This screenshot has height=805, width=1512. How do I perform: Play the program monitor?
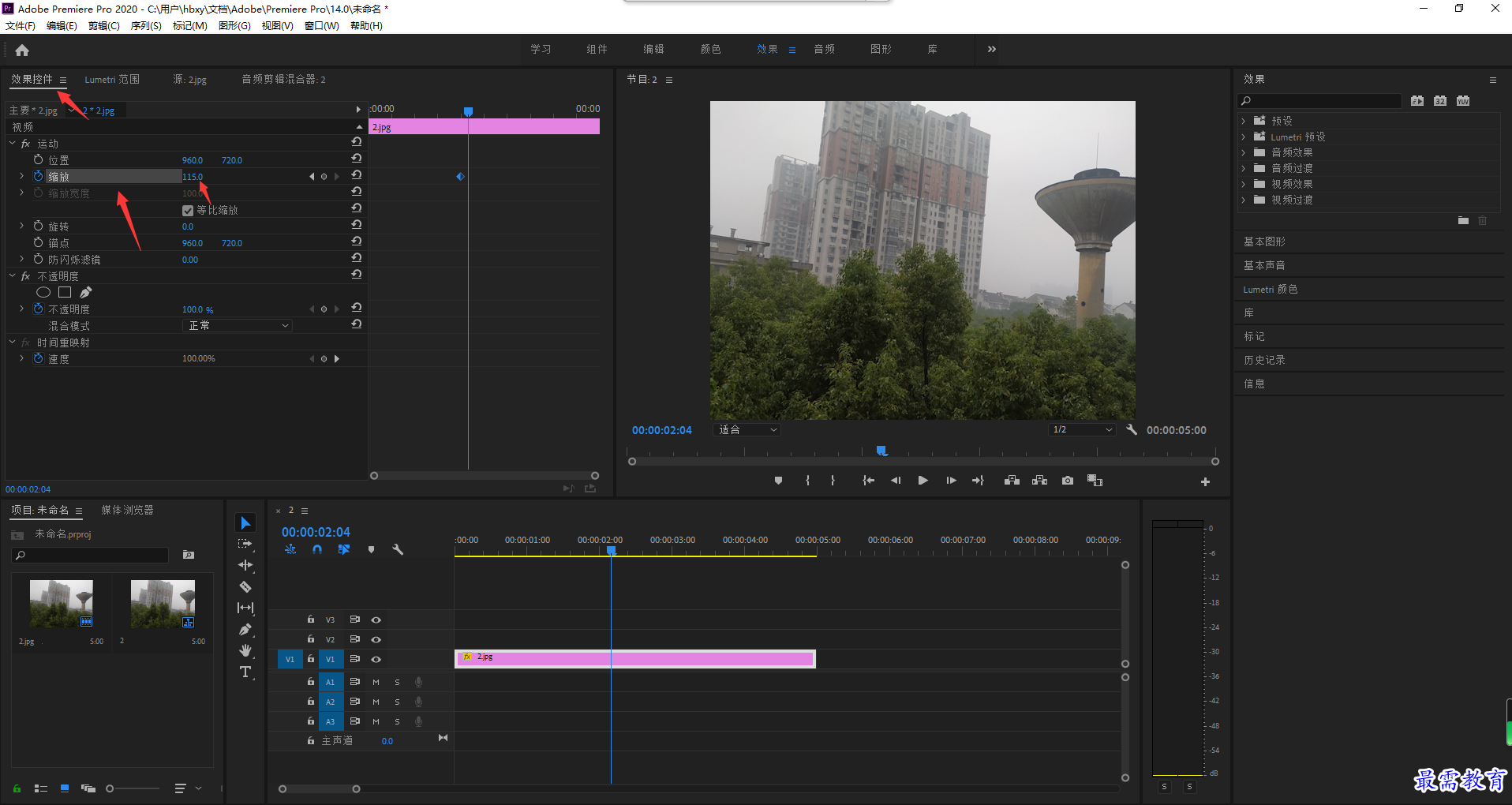point(923,481)
